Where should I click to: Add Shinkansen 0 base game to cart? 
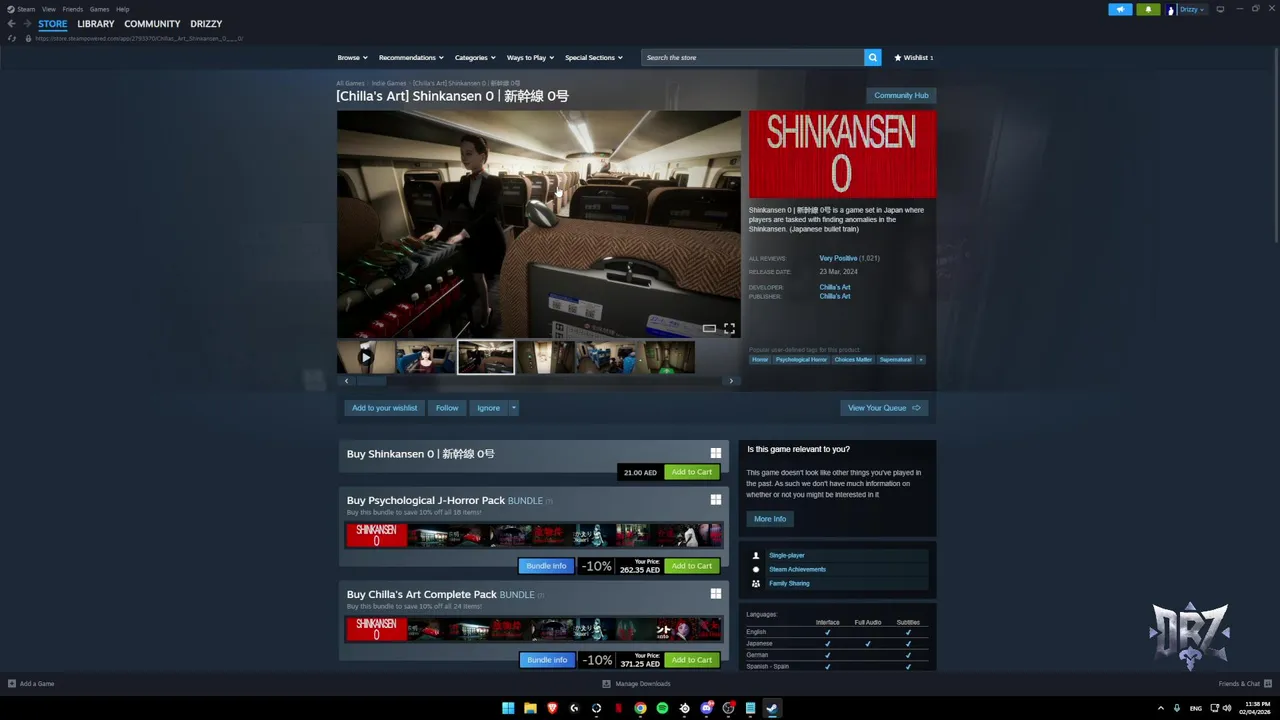(x=692, y=472)
